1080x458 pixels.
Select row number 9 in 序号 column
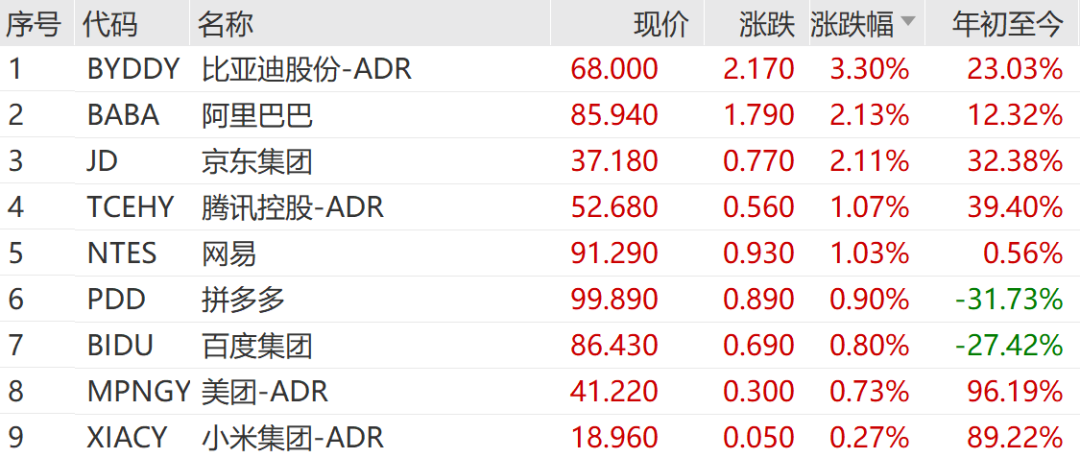pos(15,437)
